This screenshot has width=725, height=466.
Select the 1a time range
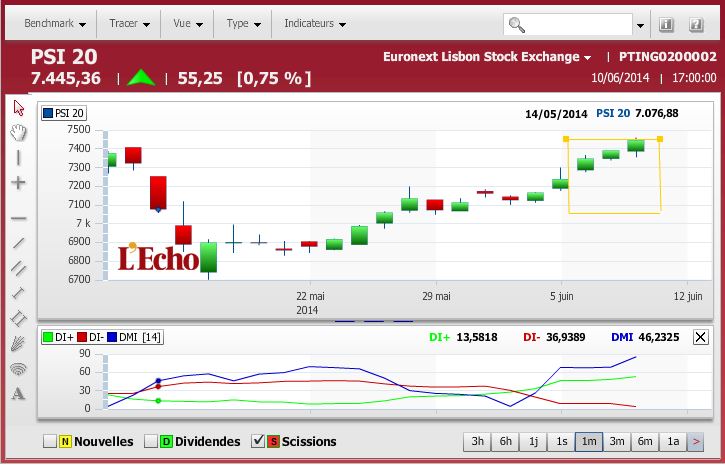coord(673,441)
